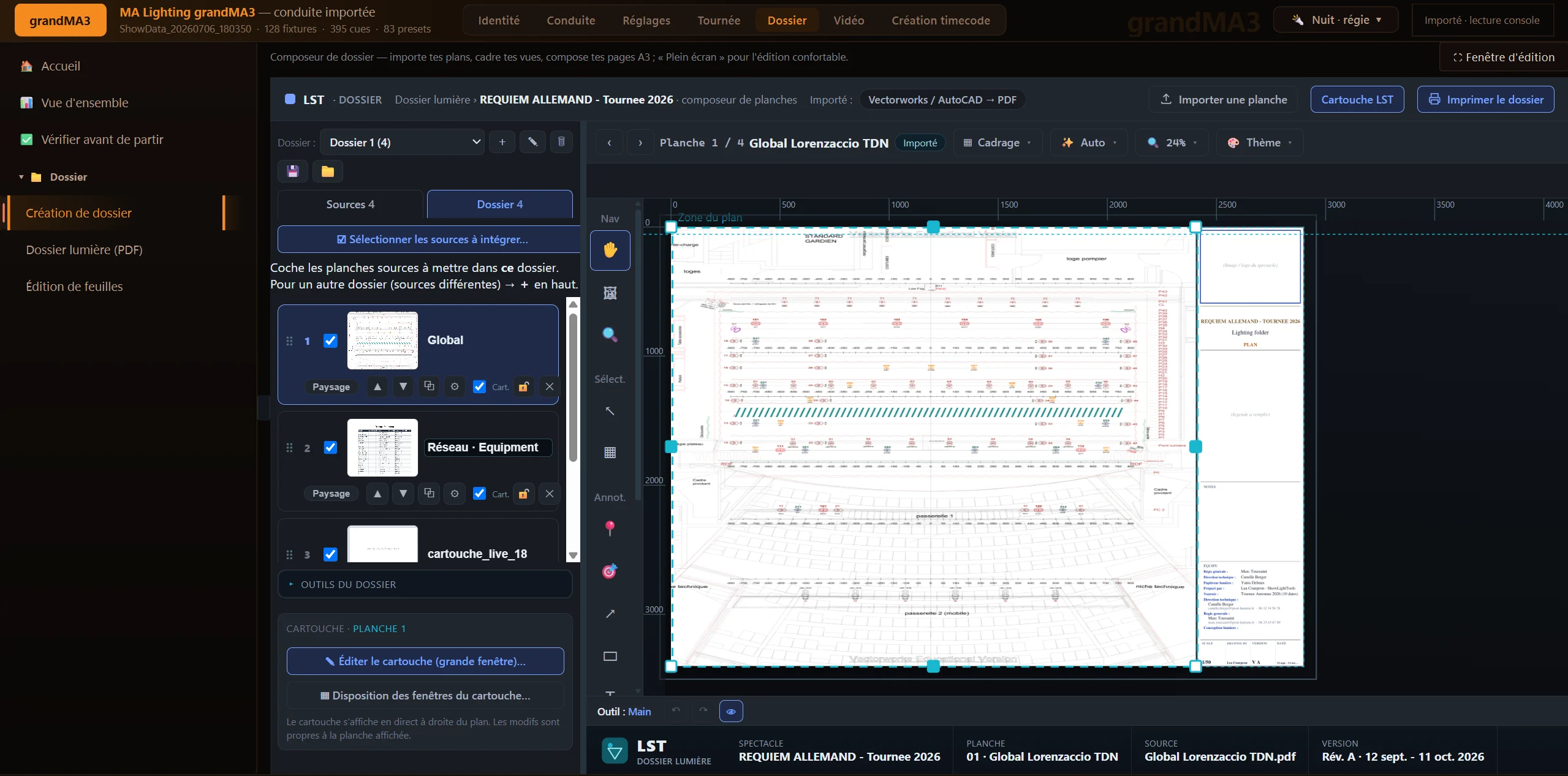Select the pushpin annotation tool

[x=610, y=529]
